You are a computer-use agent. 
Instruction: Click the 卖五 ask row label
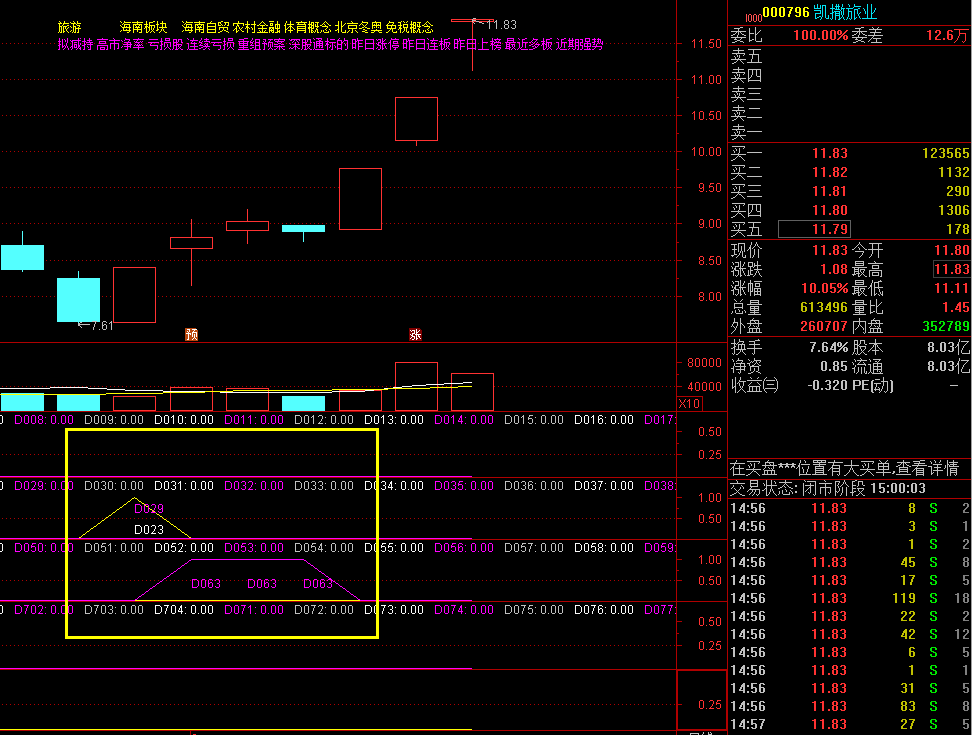click(746, 57)
